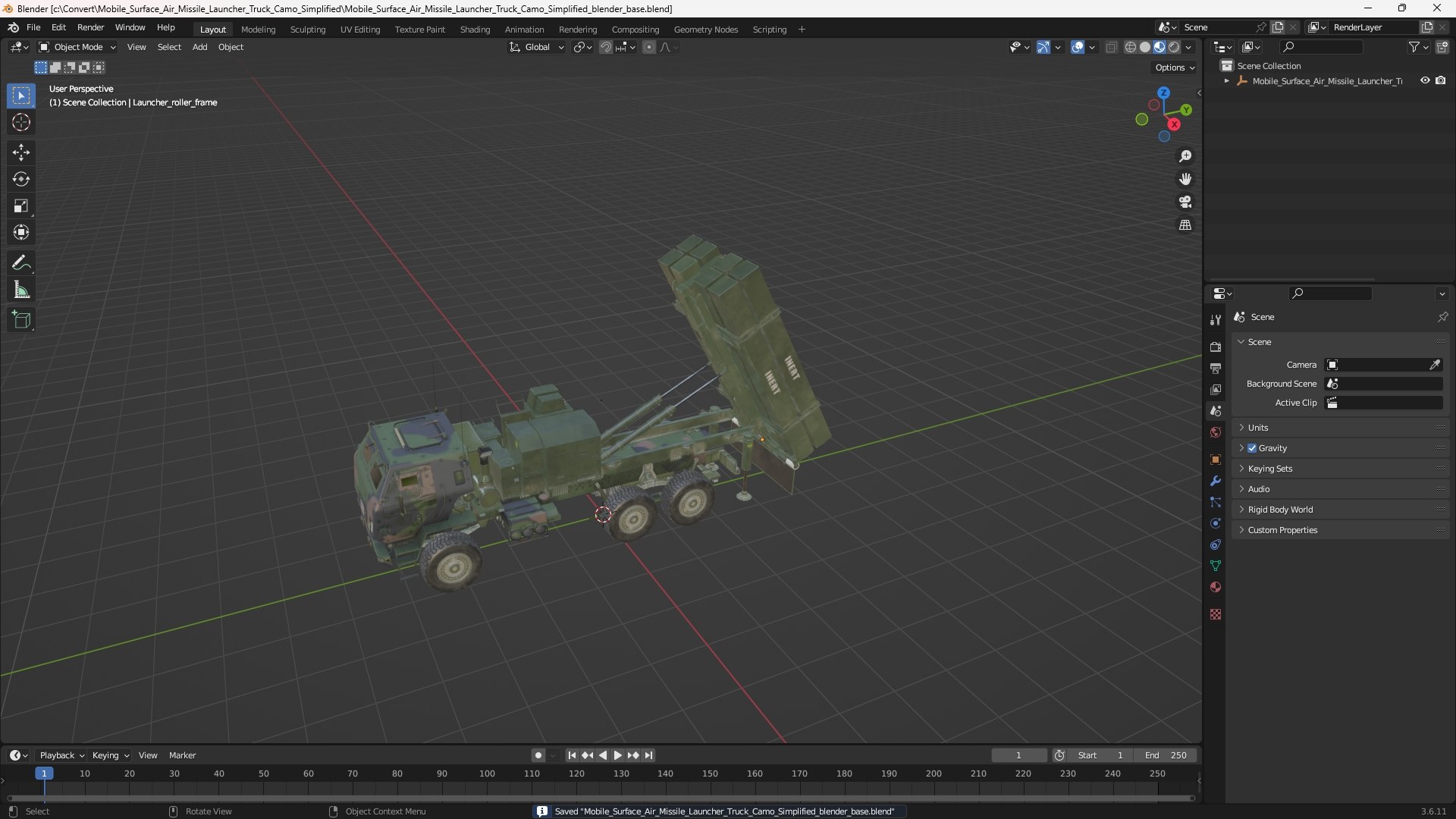The width and height of the screenshot is (1456, 819).
Task: Expand Mobile_Surface_Air_Missile_Launcher collection tree
Action: click(x=1226, y=81)
